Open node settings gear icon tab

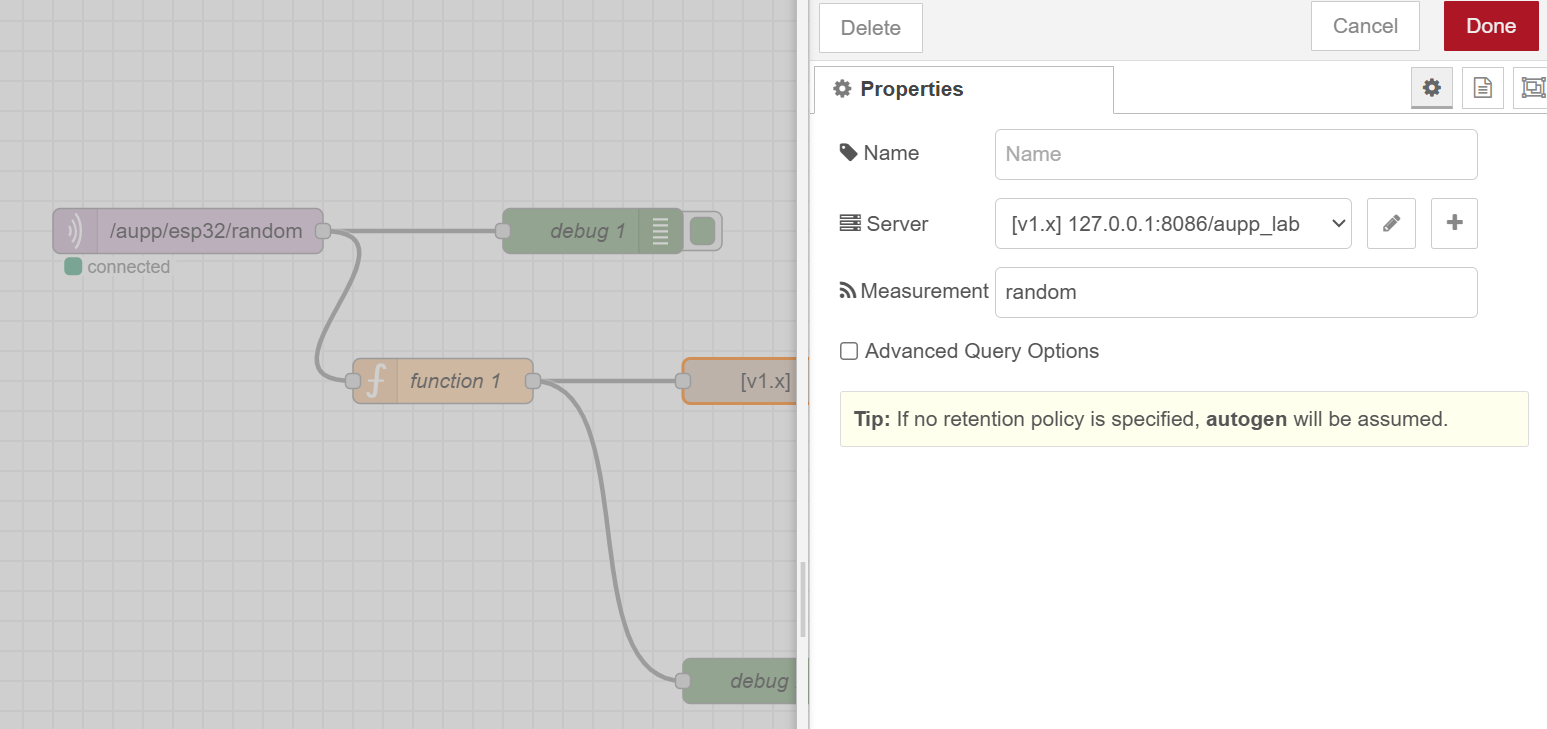coord(1431,88)
